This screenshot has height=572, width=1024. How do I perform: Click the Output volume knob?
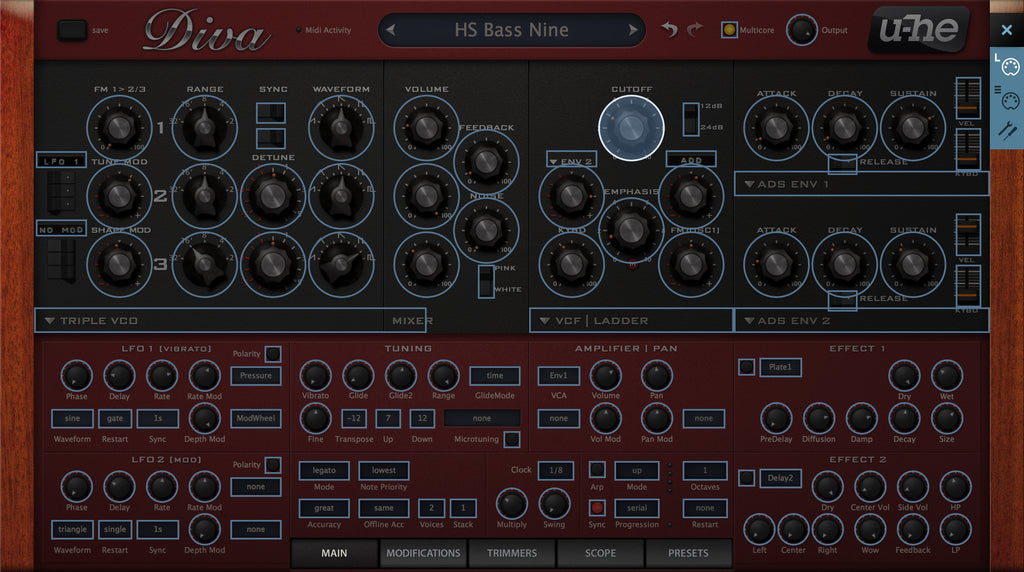(801, 30)
